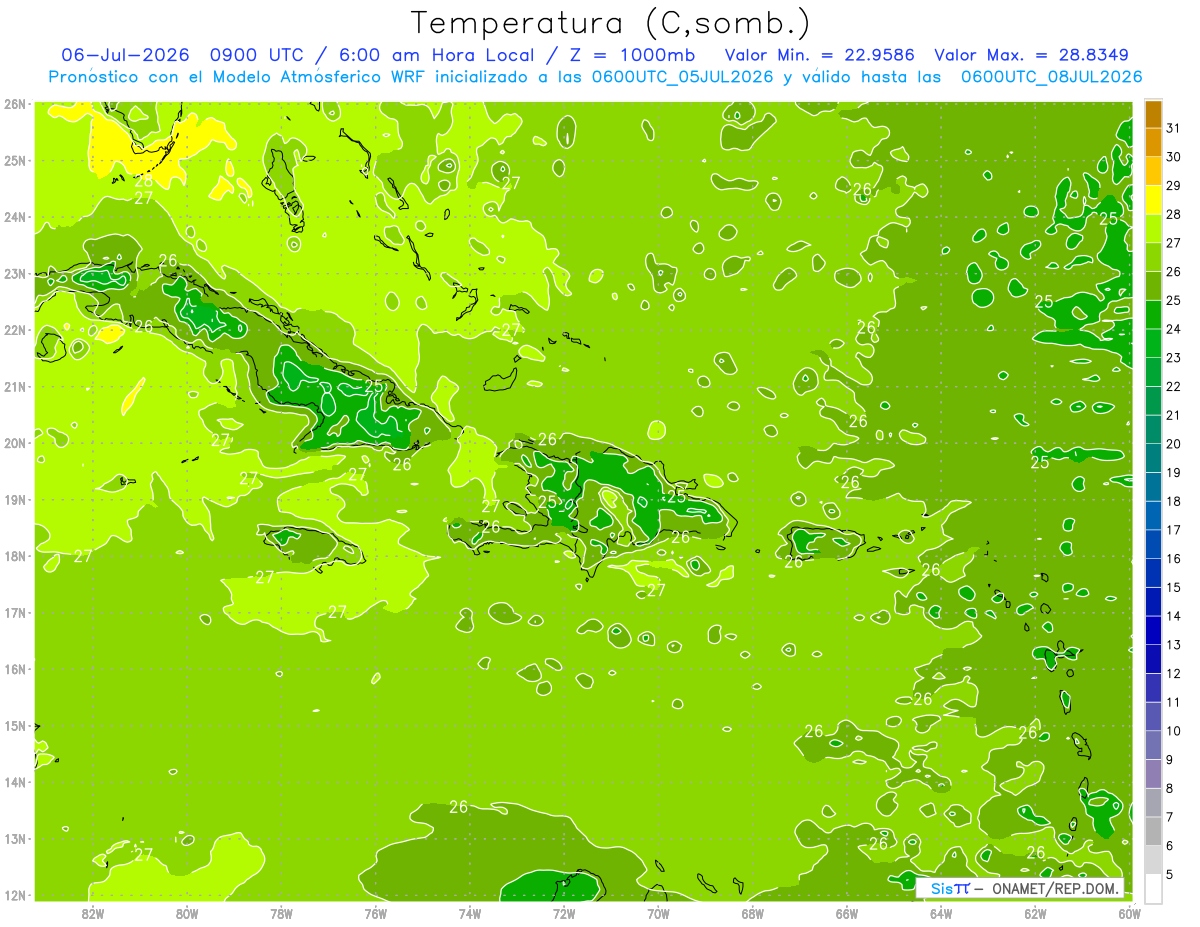
Task: Click color bar swatch between 30 and 31
Action: click(x=1153, y=142)
